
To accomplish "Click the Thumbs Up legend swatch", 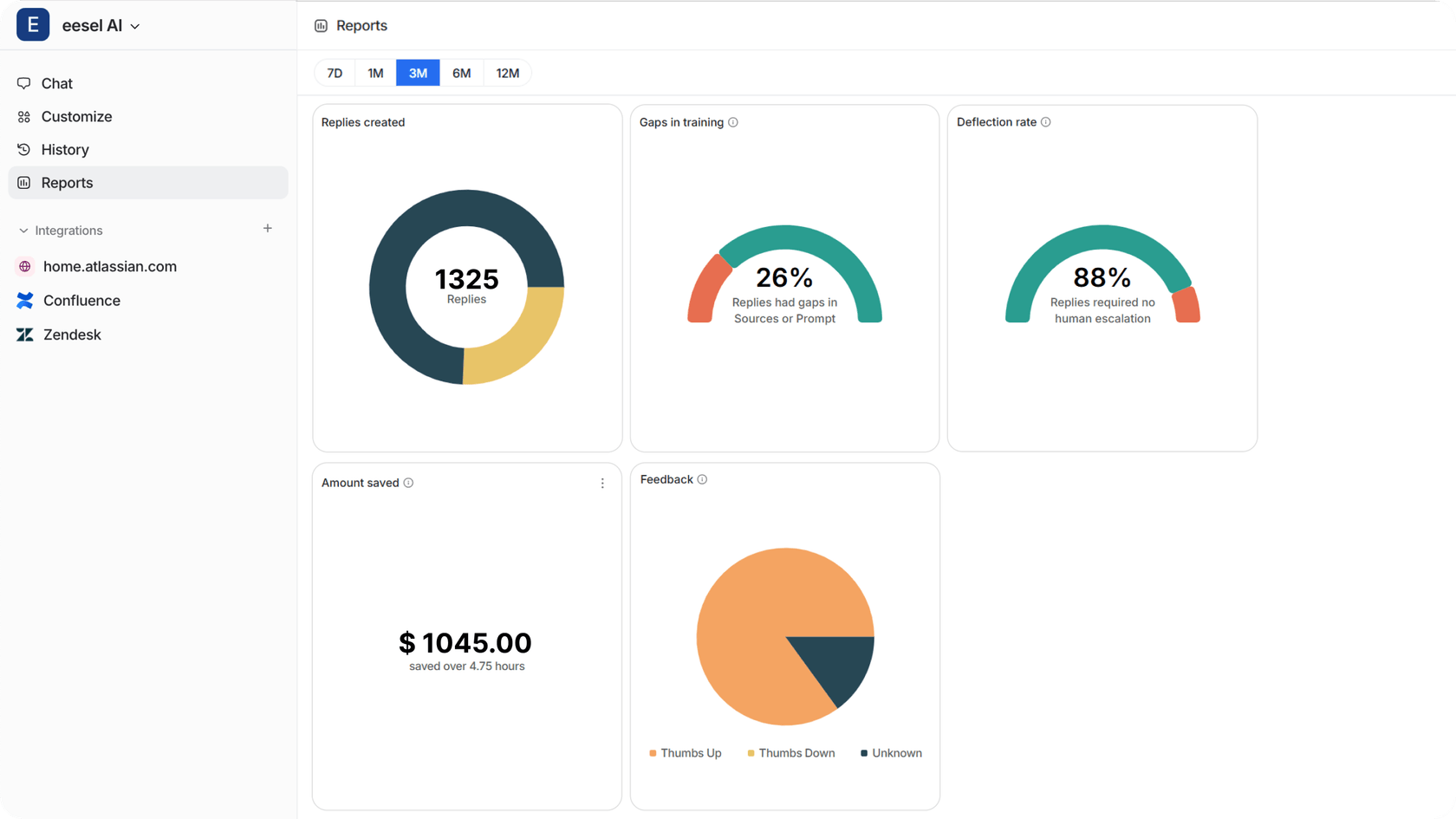I will [652, 753].
